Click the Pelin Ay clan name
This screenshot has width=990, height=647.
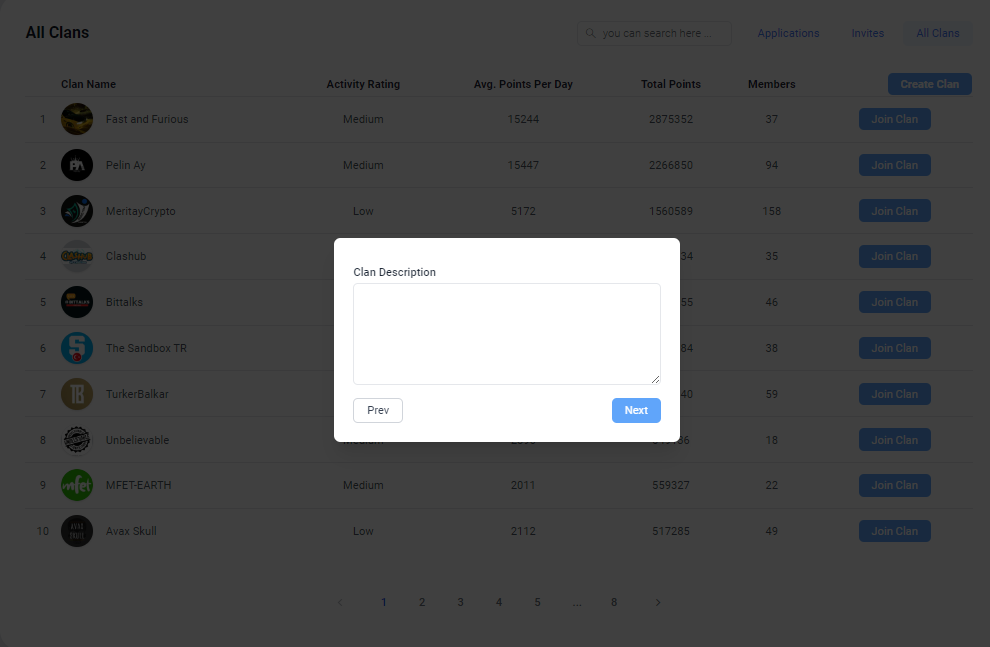(x=126, y=165)
